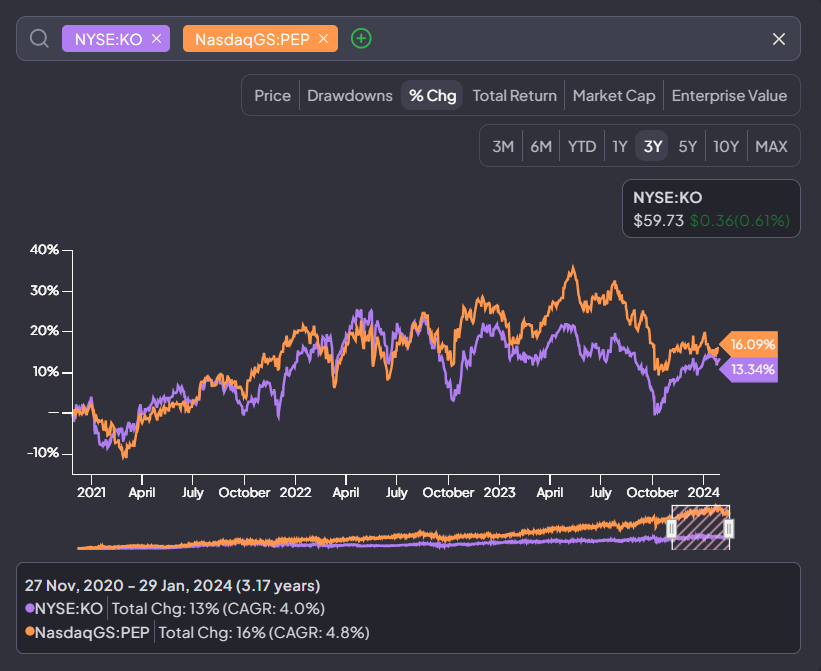
Task: Set time range to YTD
Action: pyautogui.click(x=582, y=146)
